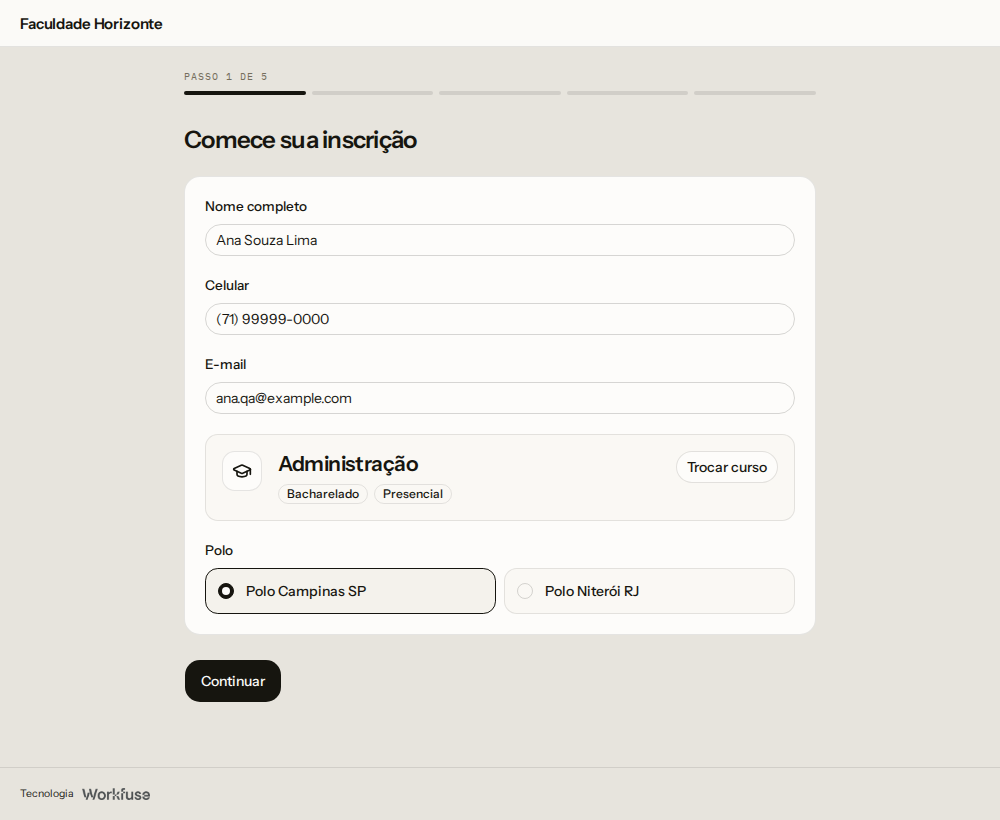Select the Polo Campinas SP option
1000x820 pixels.
click(350, 591)
